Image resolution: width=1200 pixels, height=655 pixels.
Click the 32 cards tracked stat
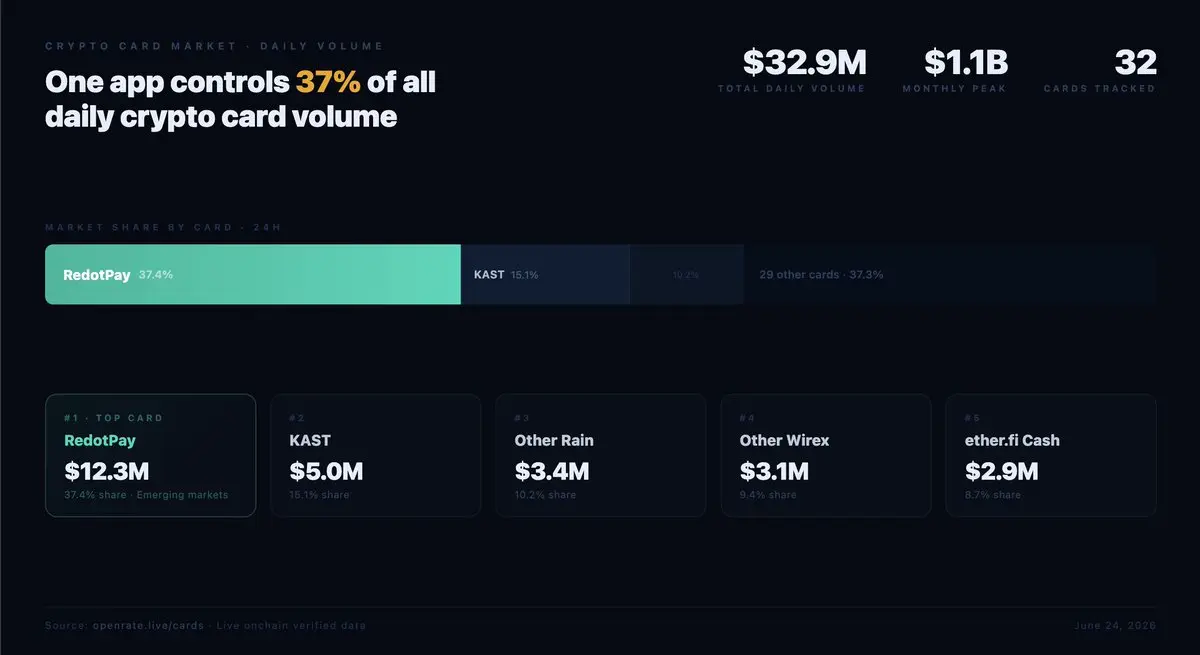point(1100,69)
